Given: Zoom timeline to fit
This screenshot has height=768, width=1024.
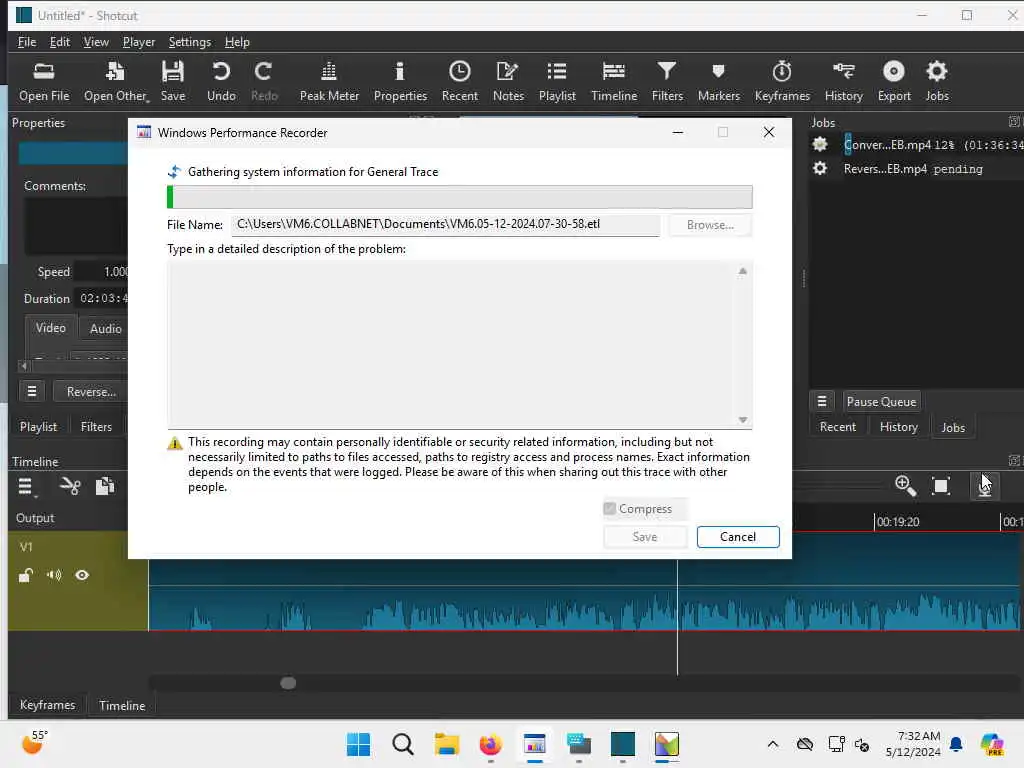Looking at the screenshot, I should point(941,485).
